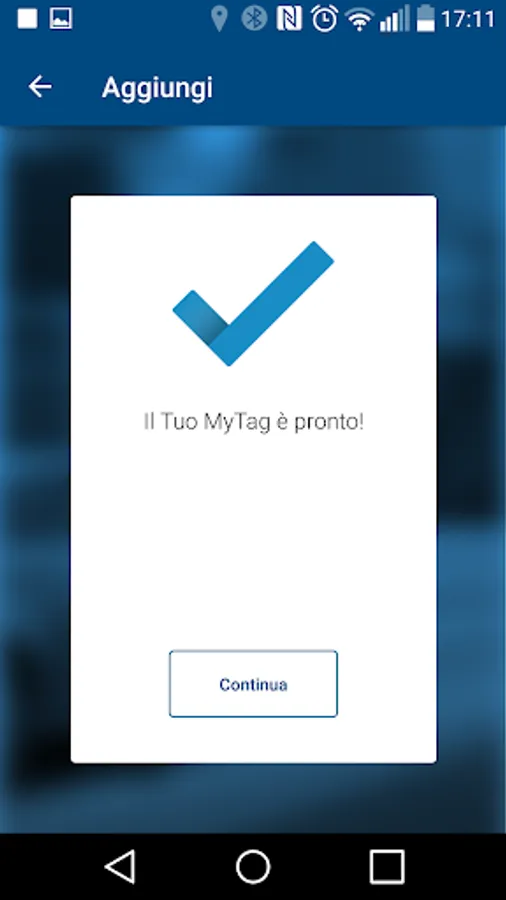Tap the alarm clock status icon

point(324,19)
